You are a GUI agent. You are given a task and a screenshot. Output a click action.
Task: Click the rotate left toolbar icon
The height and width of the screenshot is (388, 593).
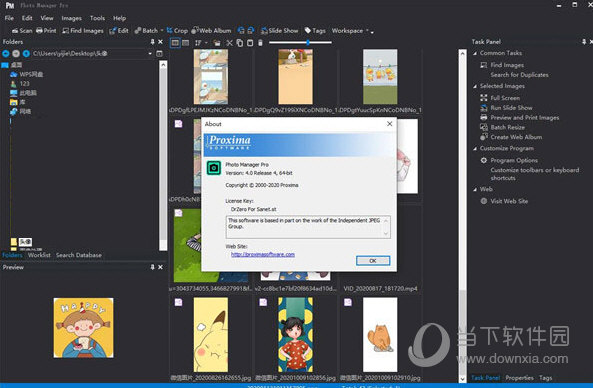pyautogui.click(x=241, y=31)
